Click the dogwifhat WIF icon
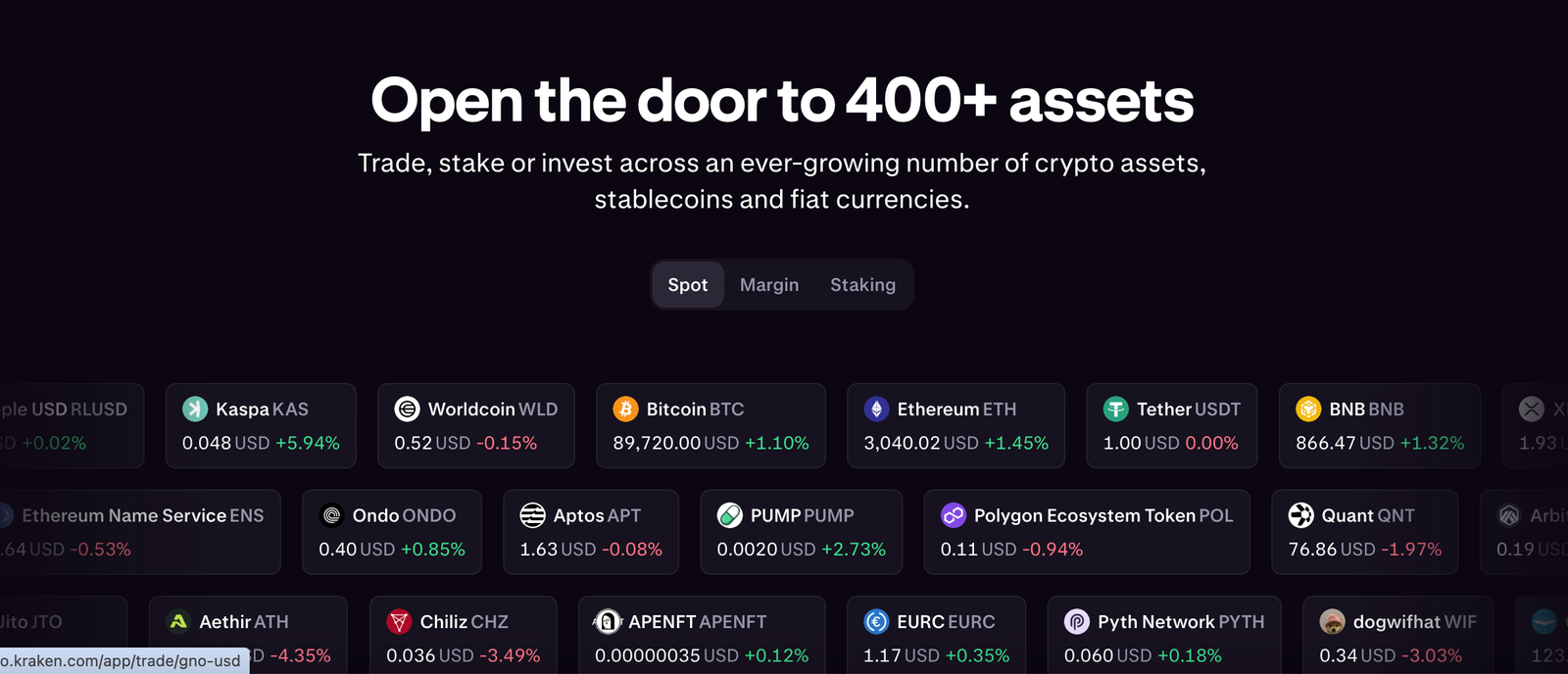1568x674 pixels. click(x=1332, y=621)
